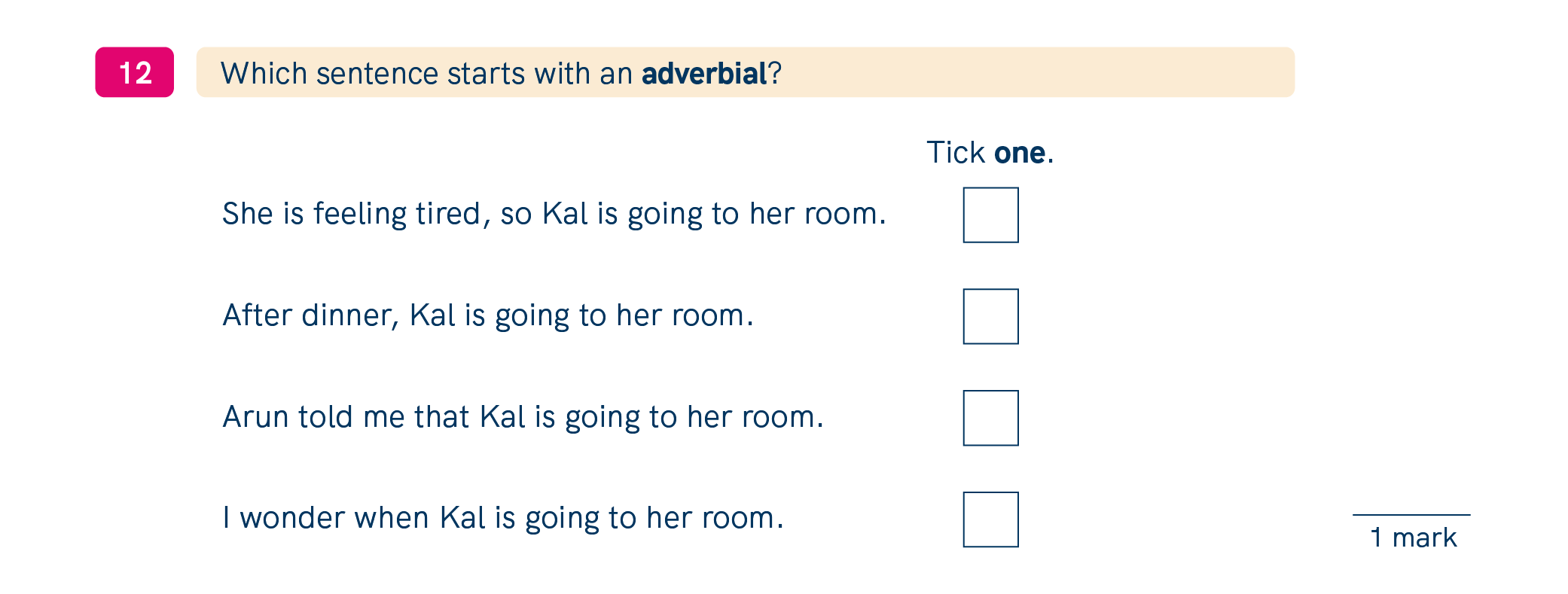The image size is (1568, 594).
Task: Click the bold word "one" in the instruction
Action: pyautogui.click(x=1019, y=153)
